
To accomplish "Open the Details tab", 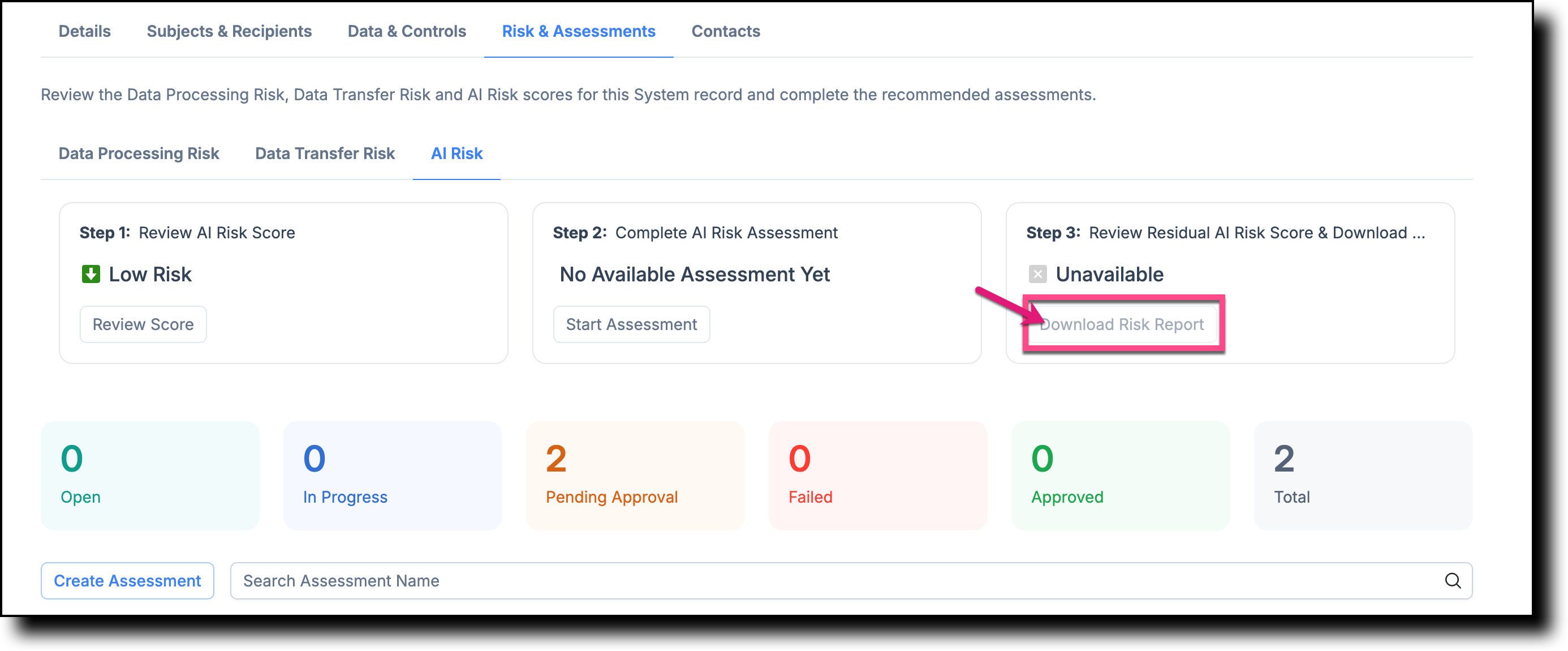I will pos(85,31).
